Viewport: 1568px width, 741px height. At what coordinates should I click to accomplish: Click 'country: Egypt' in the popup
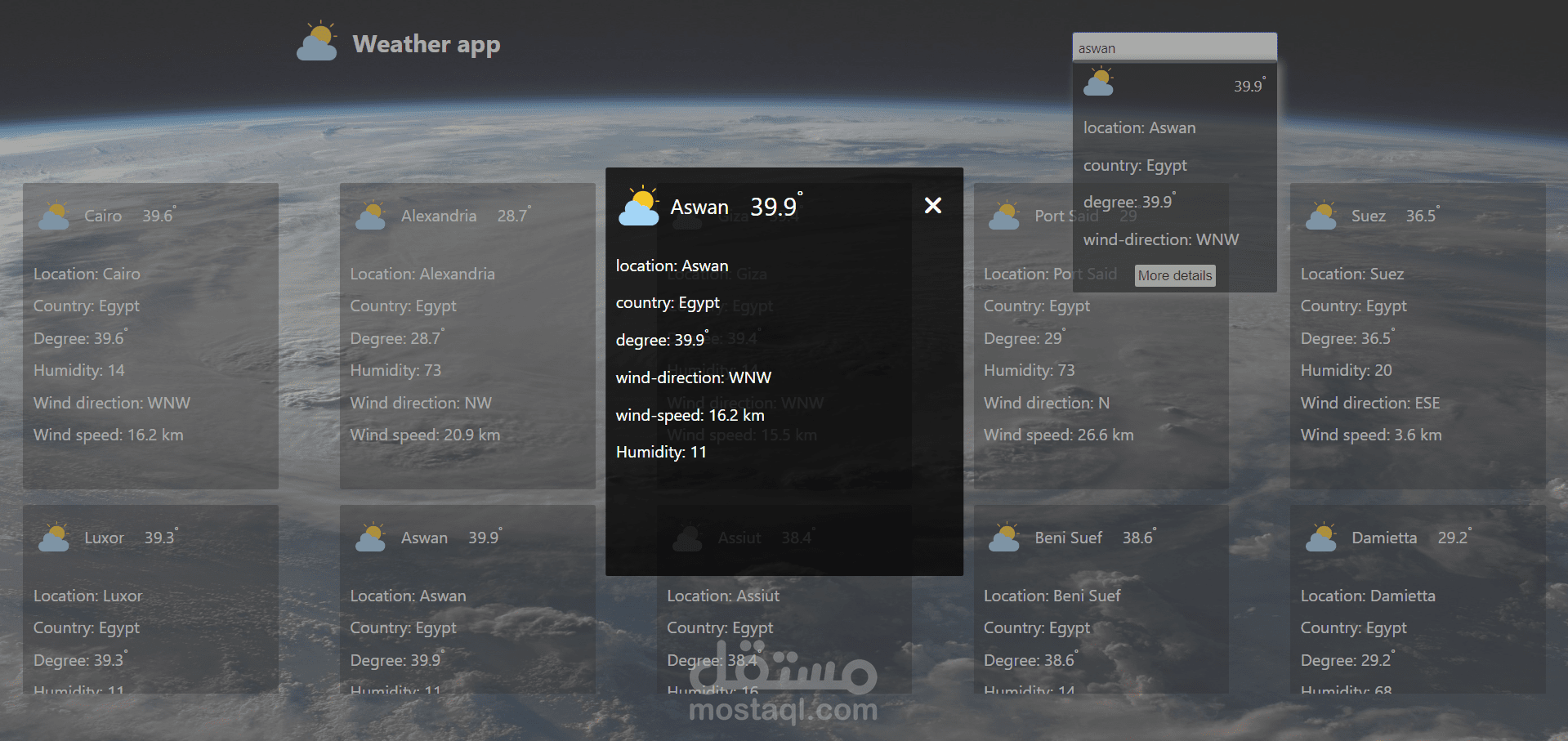[668, 303]
